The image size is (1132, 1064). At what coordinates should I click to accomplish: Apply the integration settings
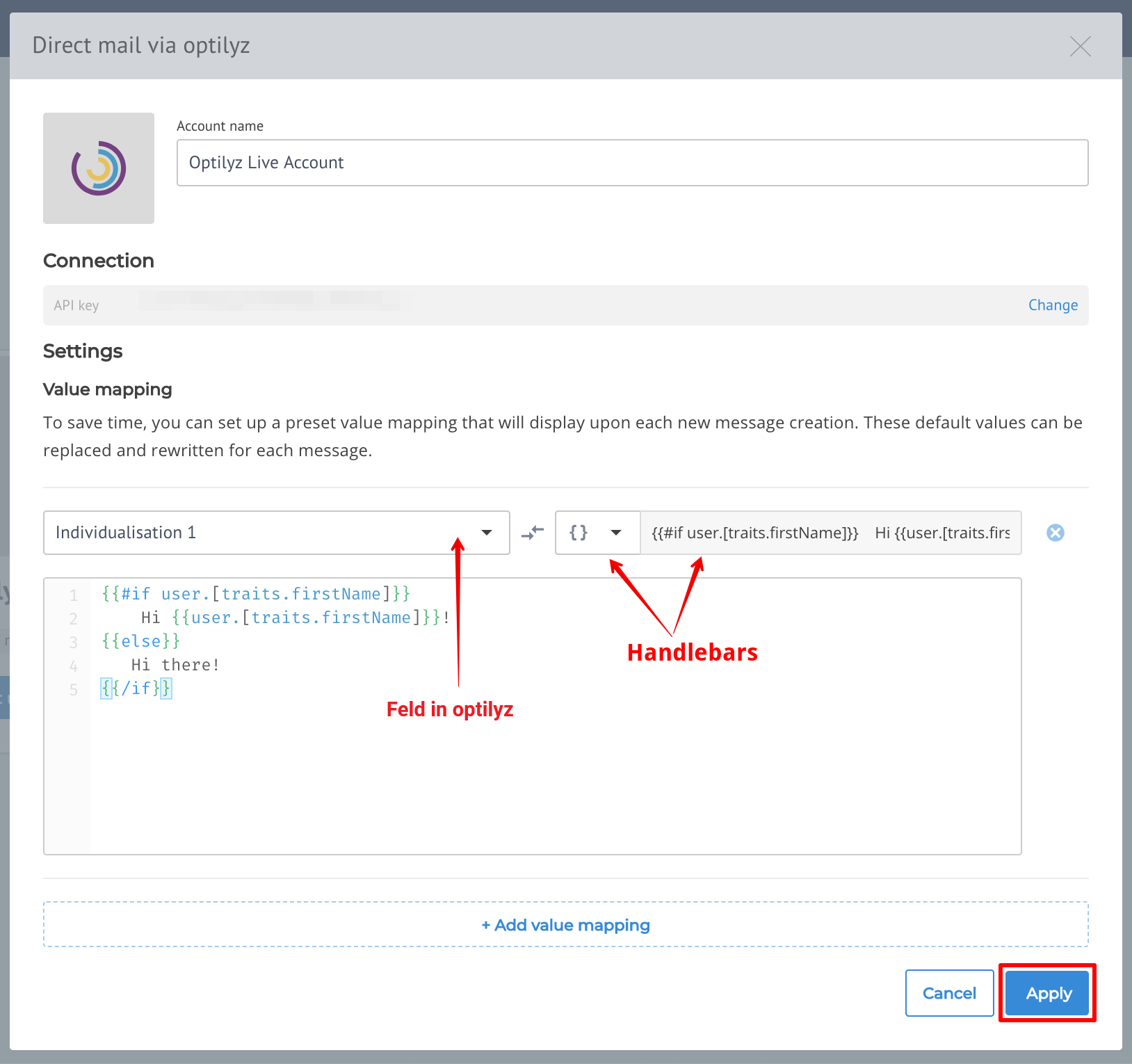coord(1048,993)
